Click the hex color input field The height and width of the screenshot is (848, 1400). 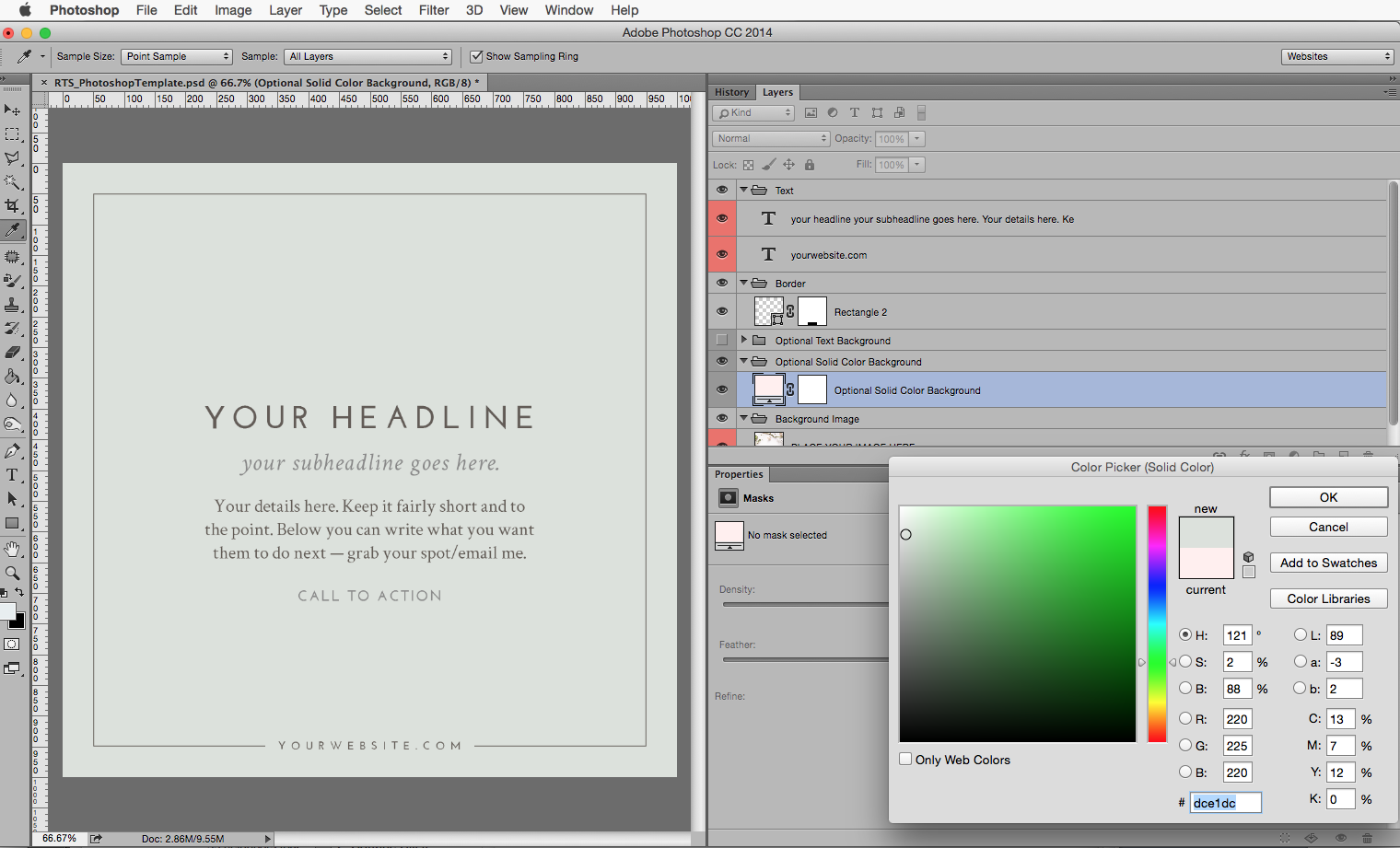(1225, 803)
